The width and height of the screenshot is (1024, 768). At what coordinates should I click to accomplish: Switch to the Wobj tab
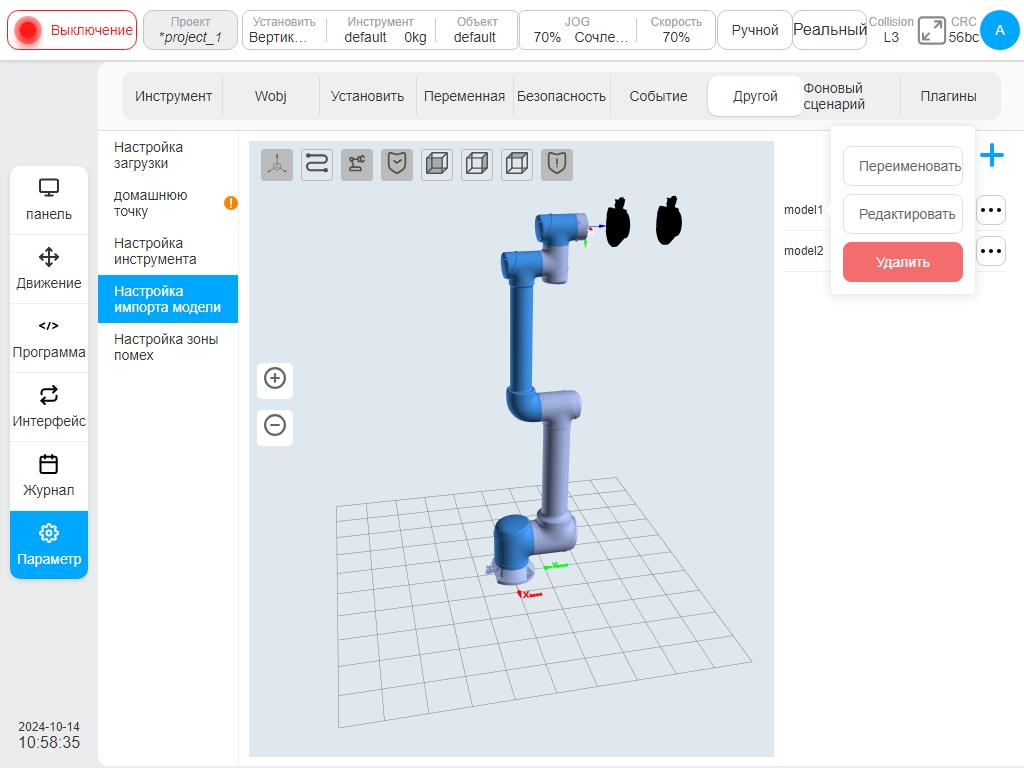(270, 96)
